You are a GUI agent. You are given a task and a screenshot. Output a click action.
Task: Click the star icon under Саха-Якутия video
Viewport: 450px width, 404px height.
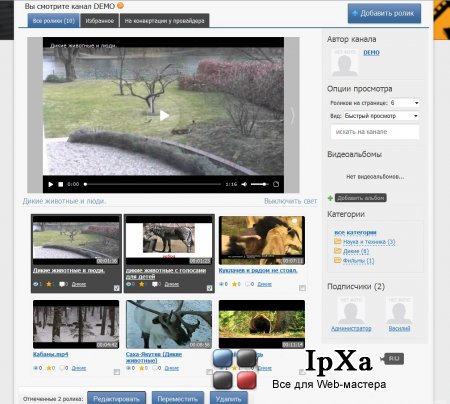[x=142, y=368]
